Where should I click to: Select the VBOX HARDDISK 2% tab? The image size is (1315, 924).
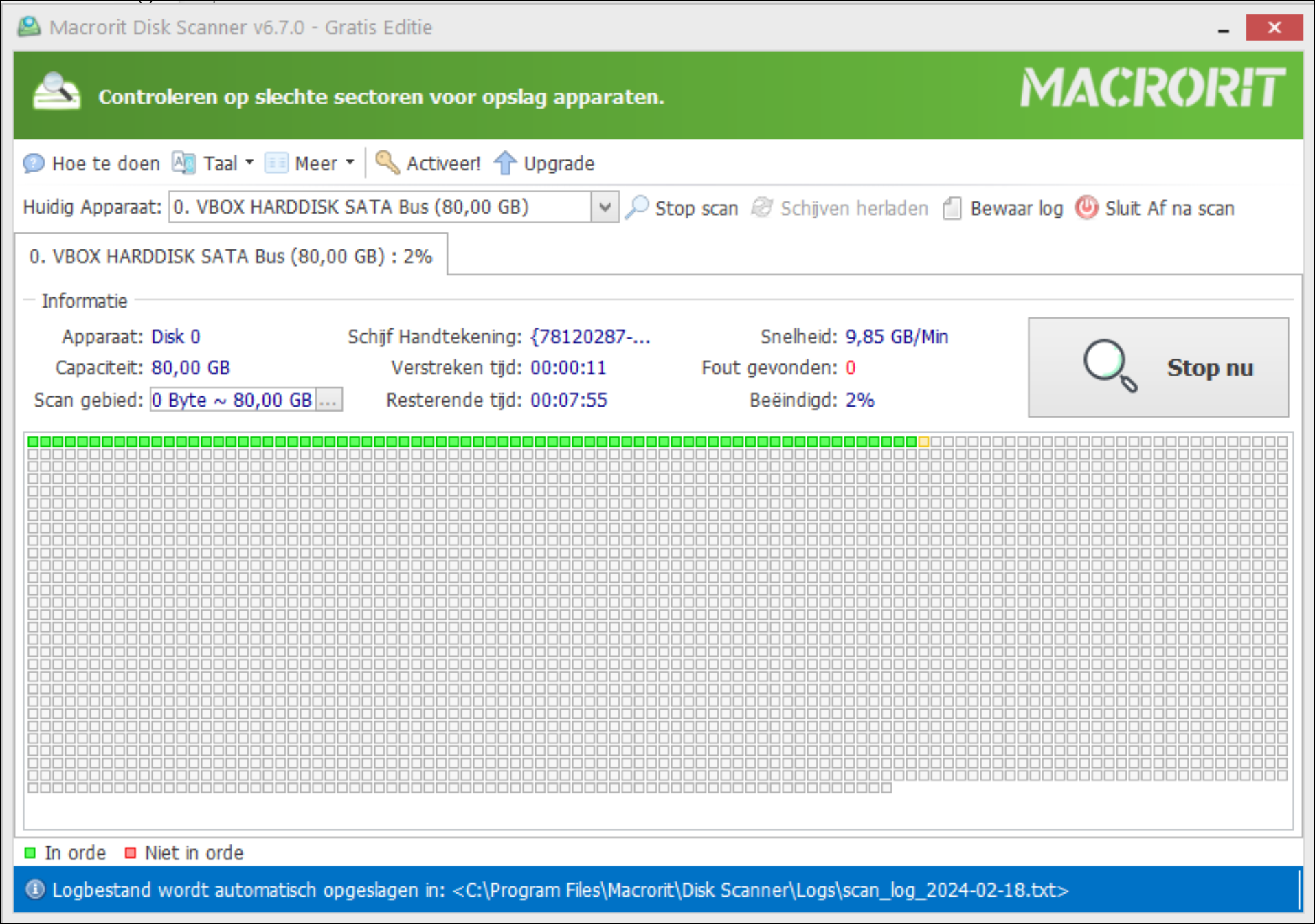pos(231,256)
